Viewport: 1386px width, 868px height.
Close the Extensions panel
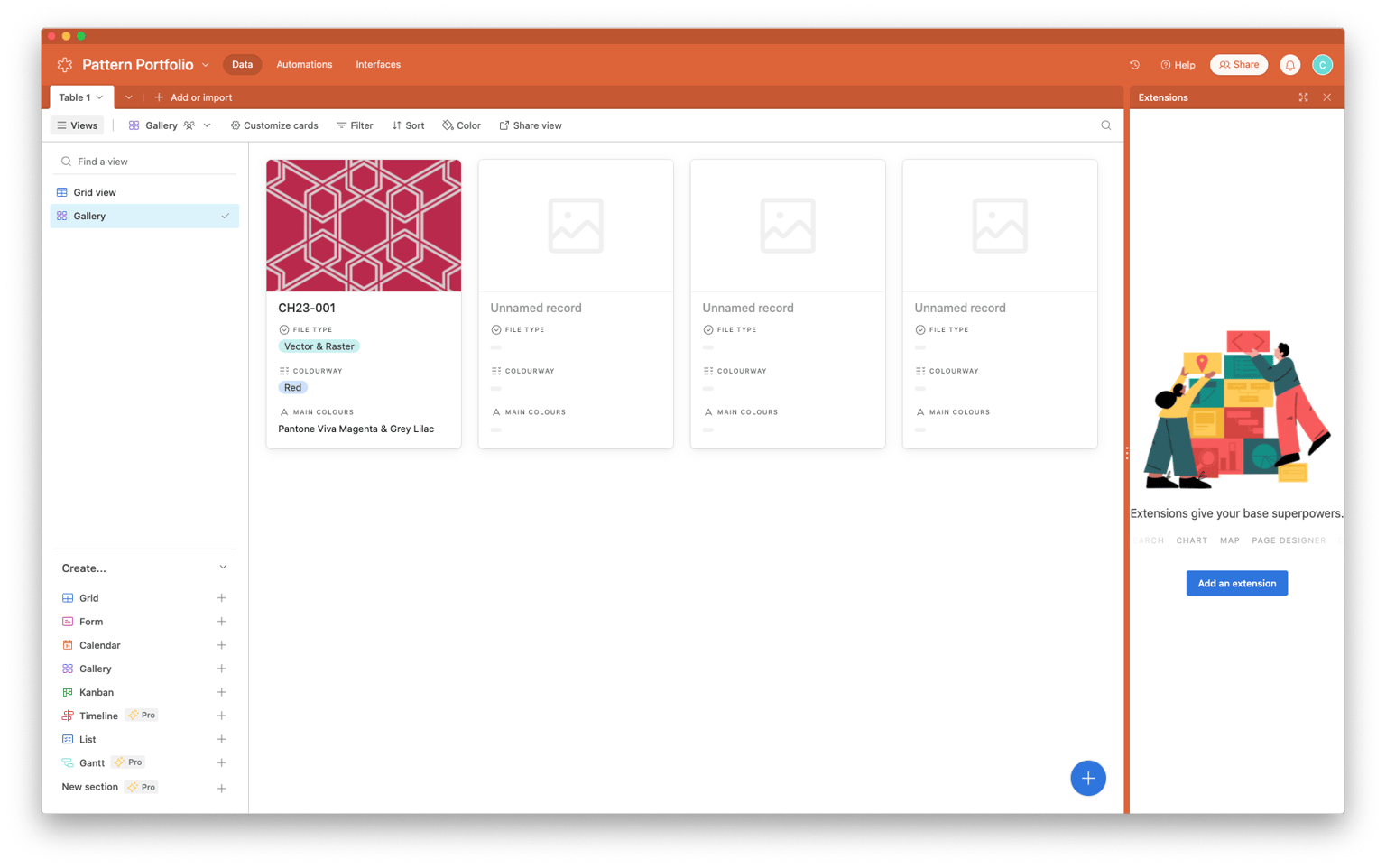[1326, 97]
